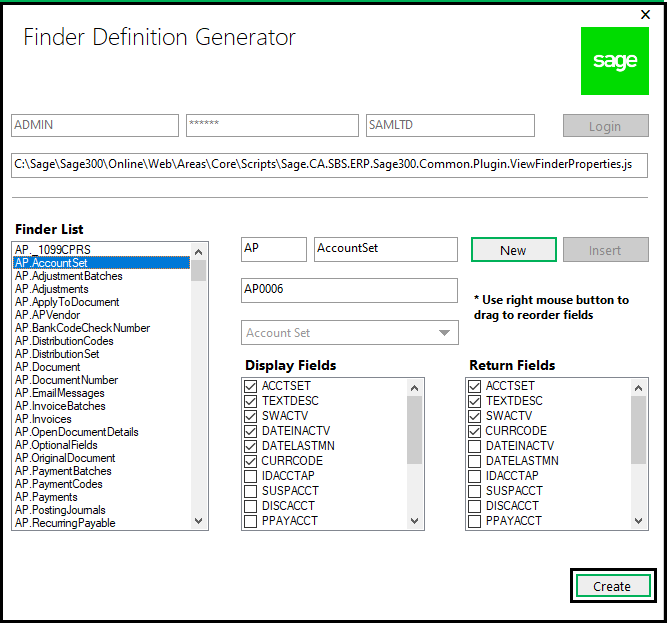Close the Finder Definition Generator window
The image size is (667, 623).
coord(645,14)
